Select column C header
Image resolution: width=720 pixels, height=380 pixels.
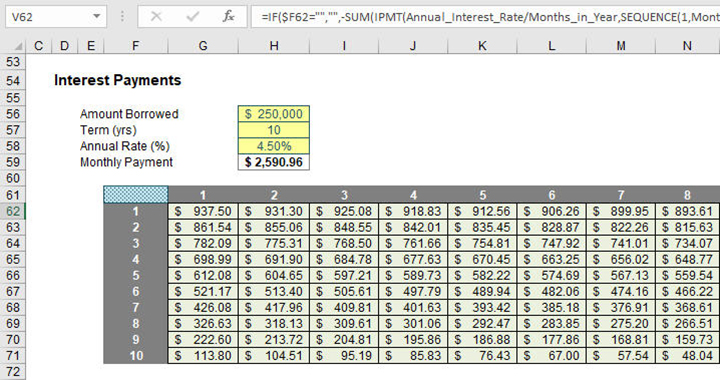39,46
